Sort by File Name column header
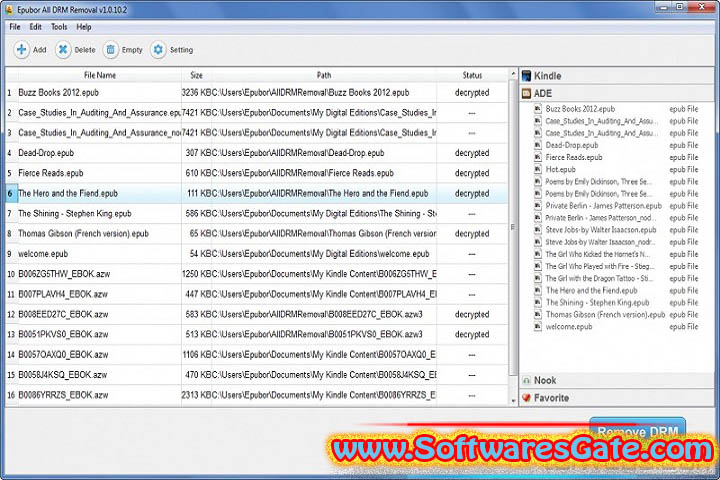Screen dimensions: 720x480 click(x=100, y=75)
